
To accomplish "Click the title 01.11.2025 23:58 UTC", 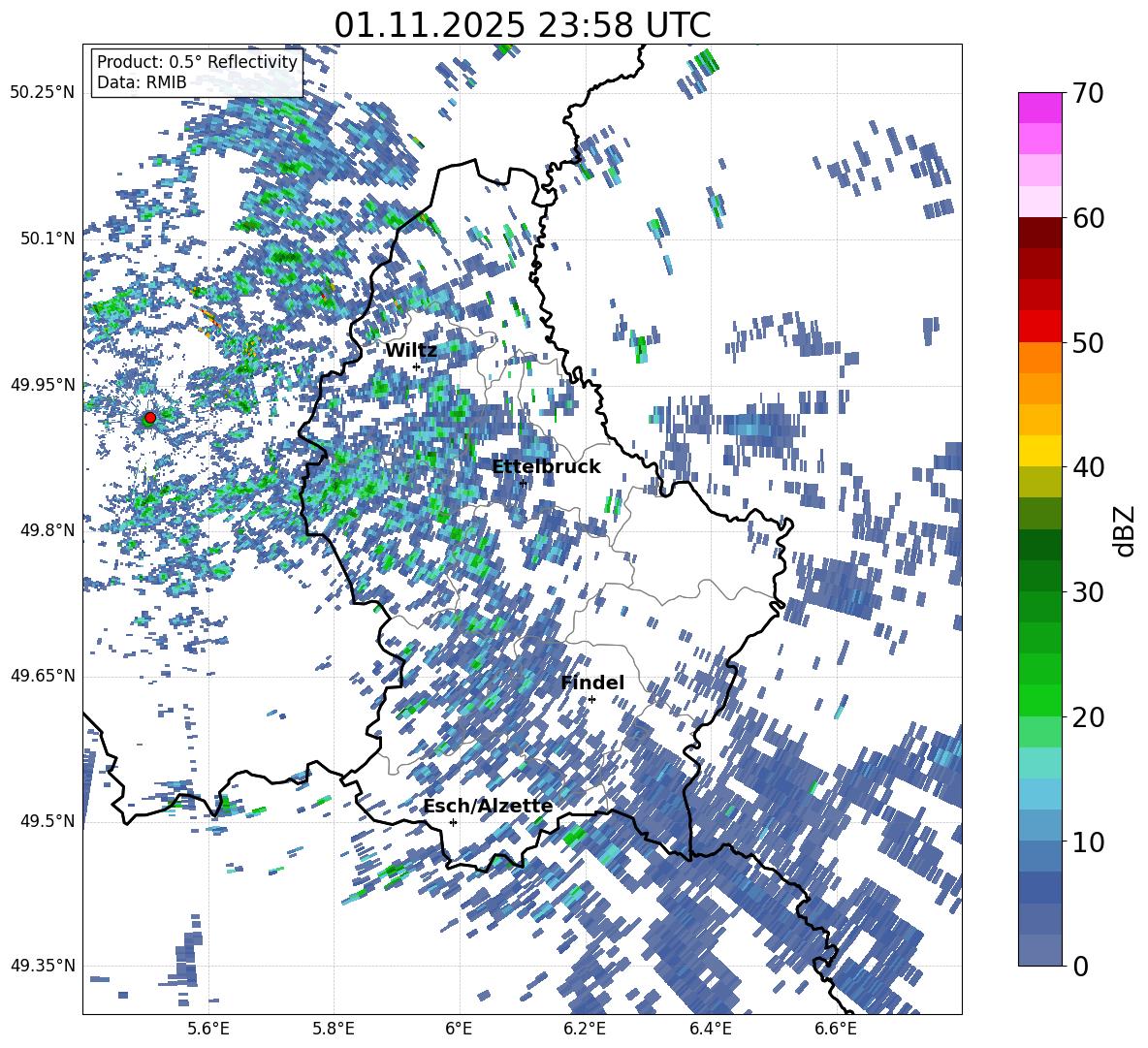I will (x=522, y=25).
